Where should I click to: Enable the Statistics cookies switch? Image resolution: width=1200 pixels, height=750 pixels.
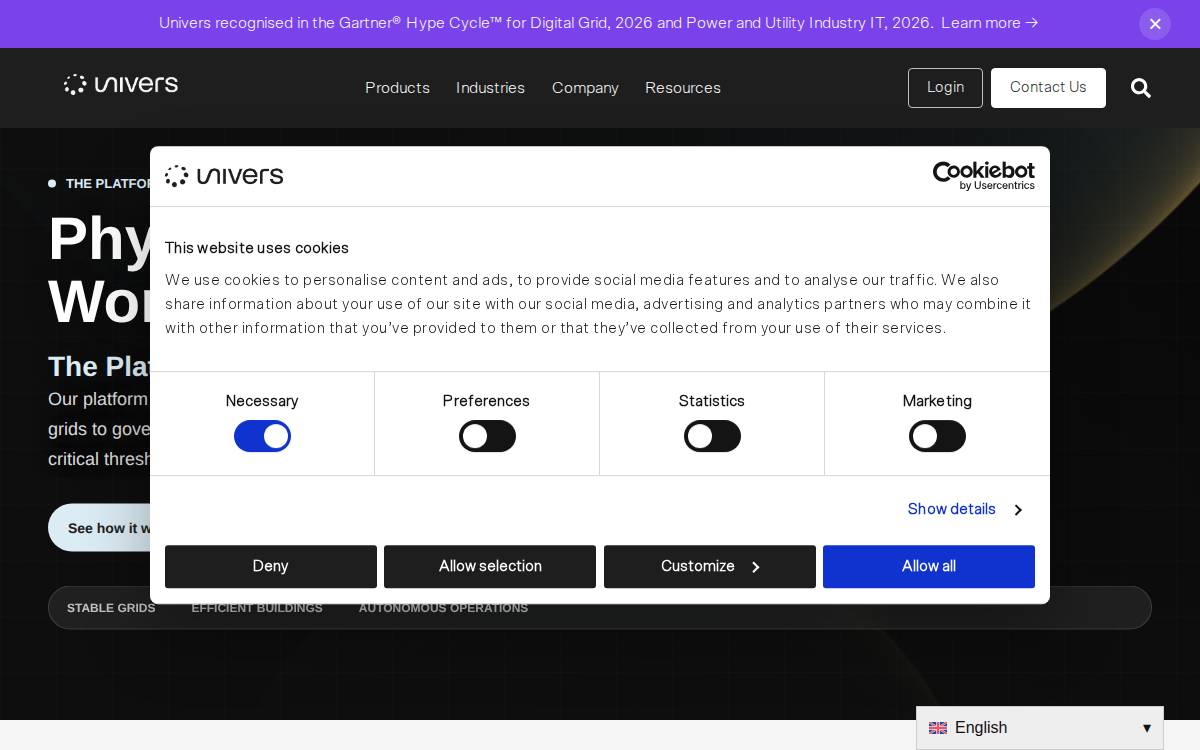click(712, 436)
